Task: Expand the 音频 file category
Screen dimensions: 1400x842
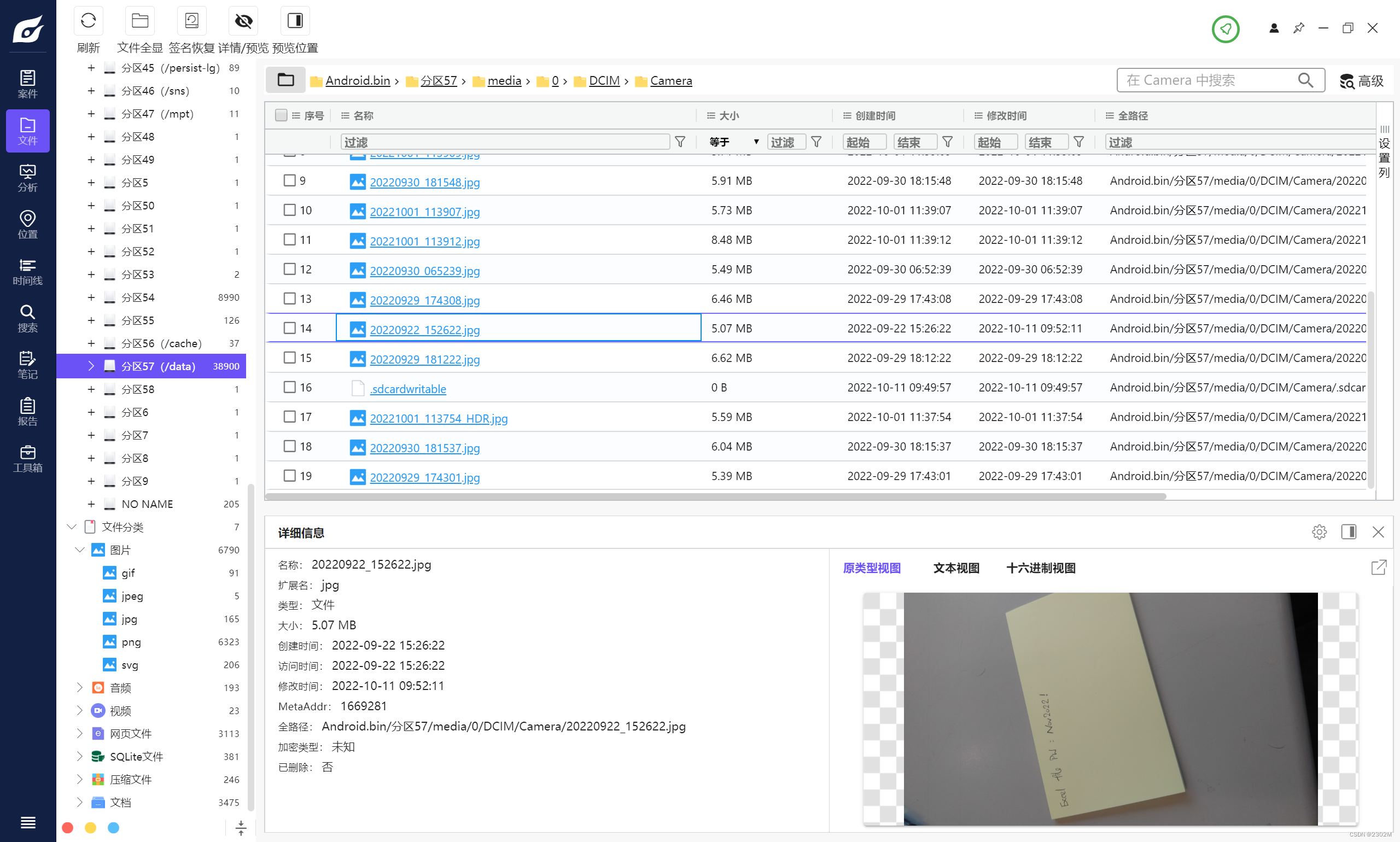Action: (79, 687)
